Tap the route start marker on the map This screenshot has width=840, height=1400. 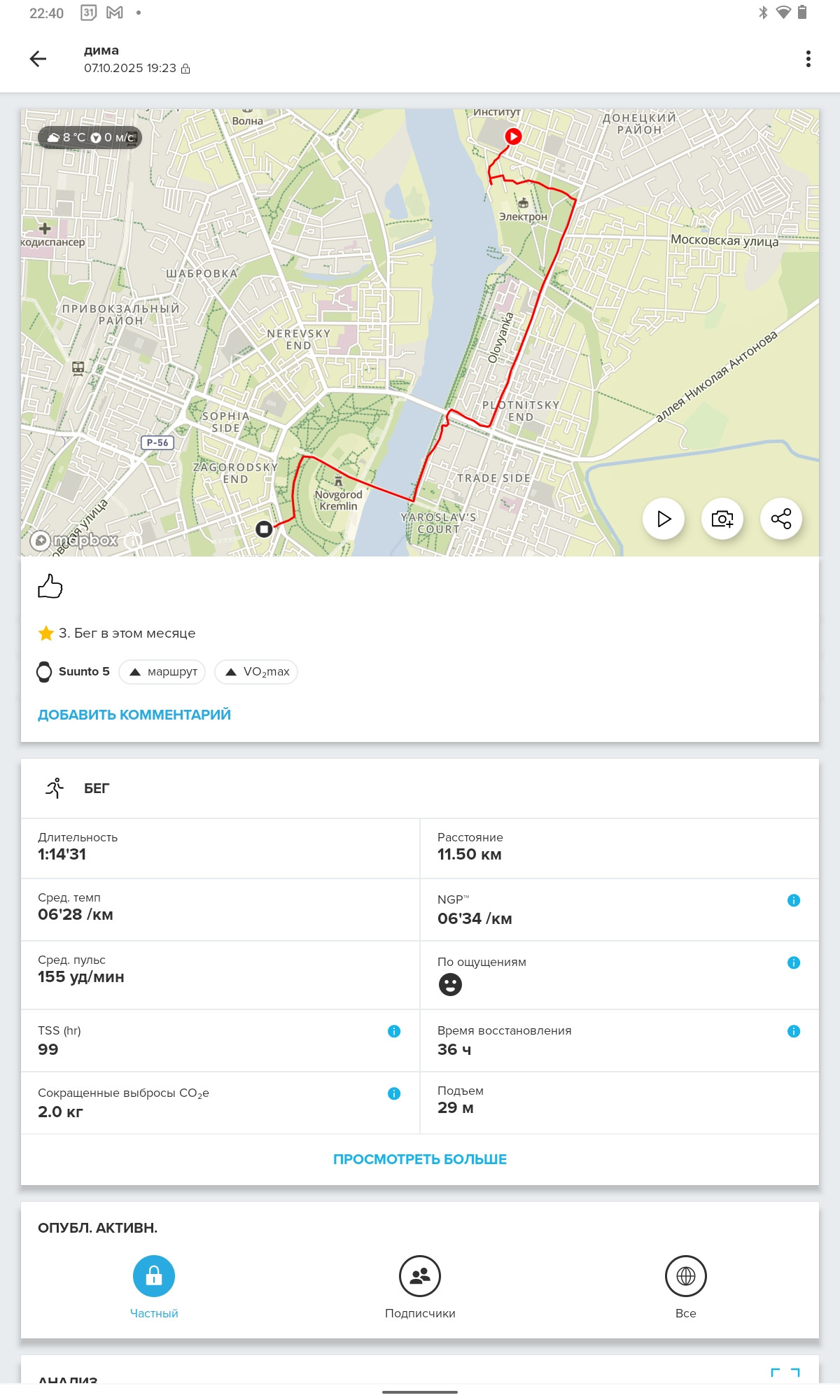(513, 136)
